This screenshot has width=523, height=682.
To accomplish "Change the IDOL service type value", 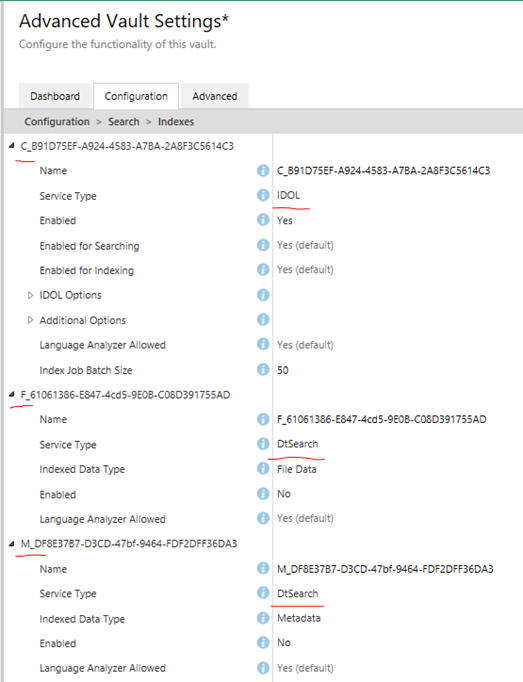I will pos(288,195).
